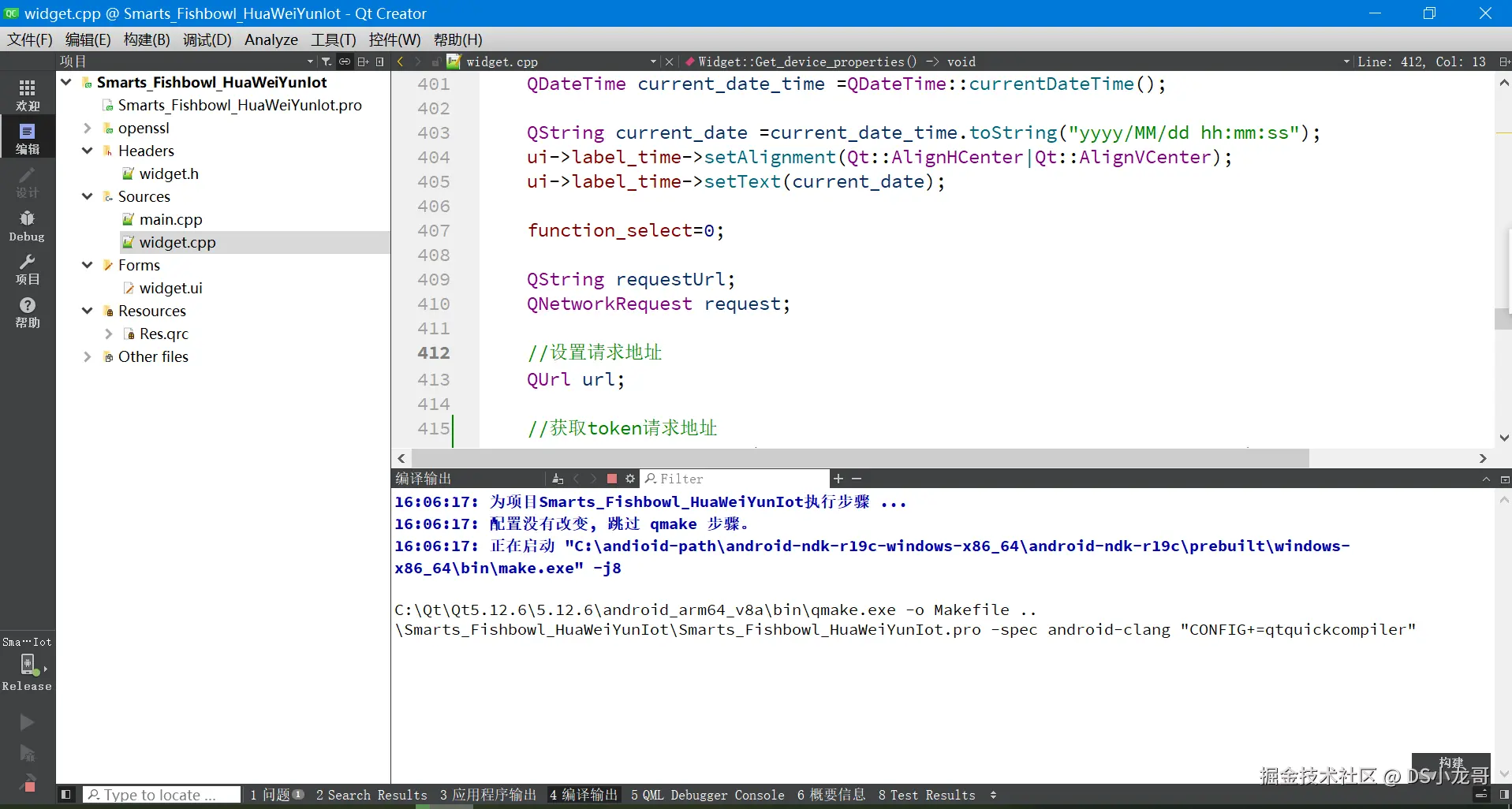The image size is (1512, 809).
Task: Open the Debug mode in the sidebar
Action: pos(28,226)
